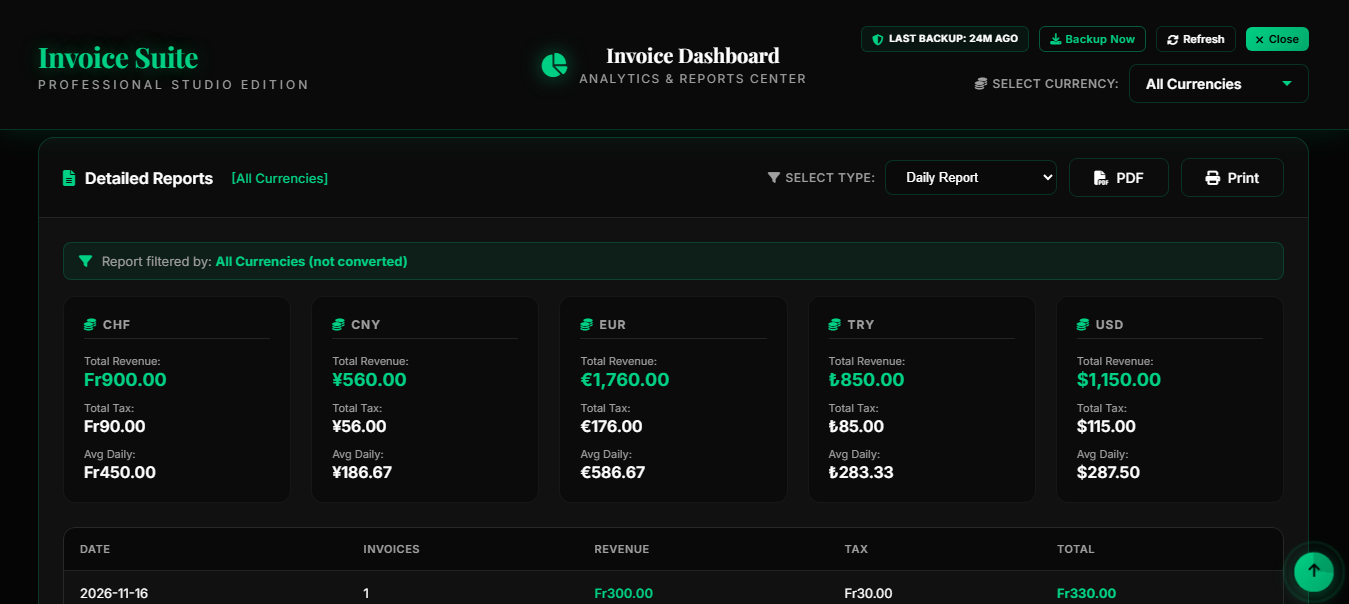1349x604 pixels.
Task: Click the $115.00 total tax value
Action: click(x=1106, y=426)
